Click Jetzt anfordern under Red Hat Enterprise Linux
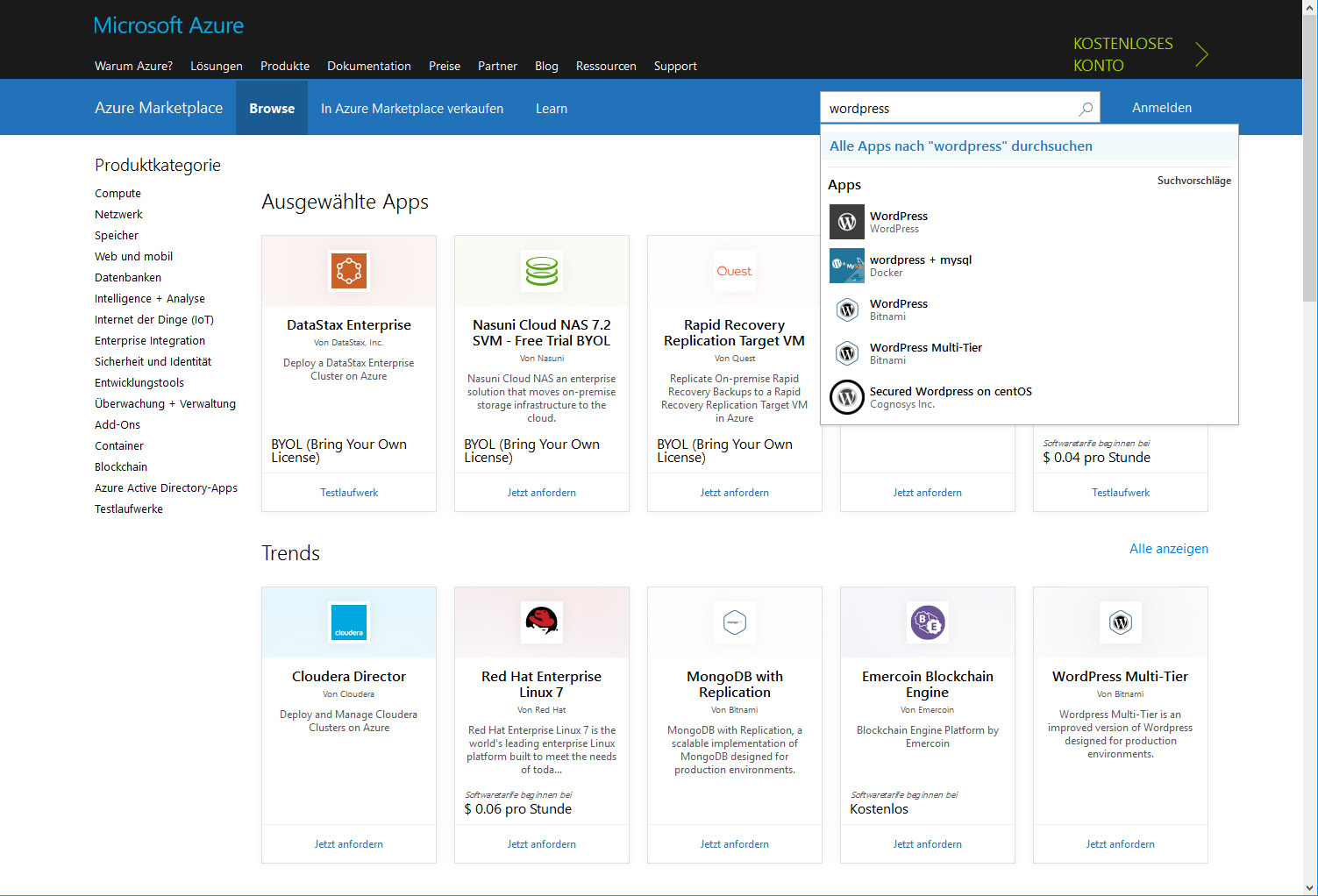 point(542,844)
